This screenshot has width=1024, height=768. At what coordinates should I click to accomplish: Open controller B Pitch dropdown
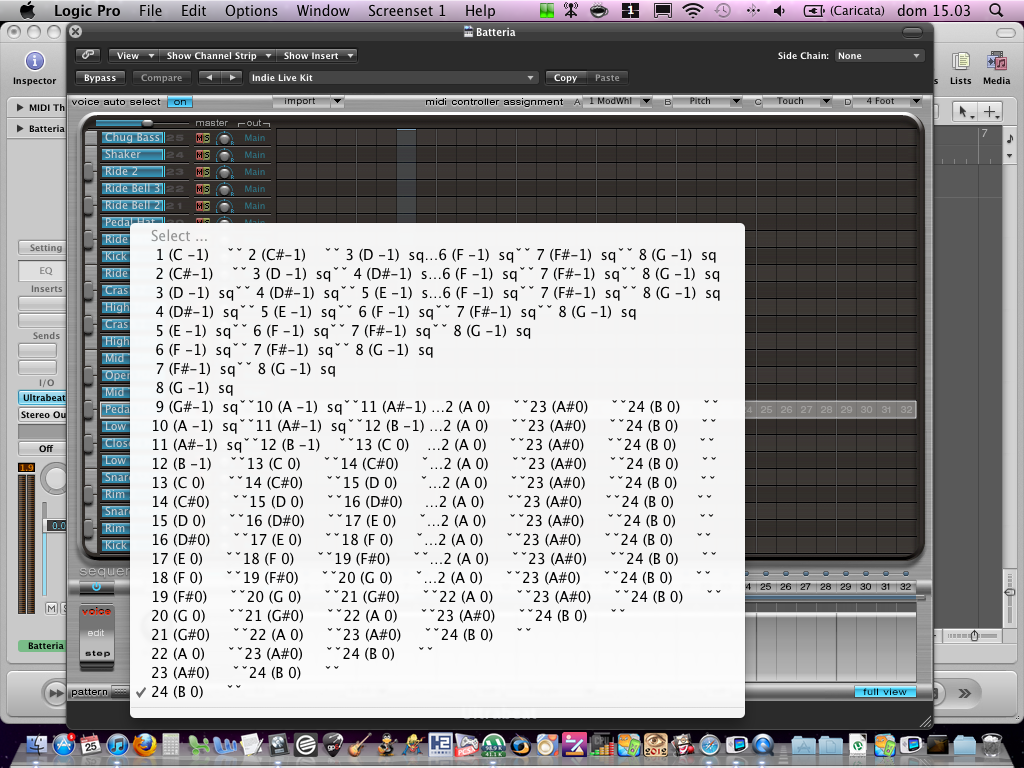tap(708, 101)
